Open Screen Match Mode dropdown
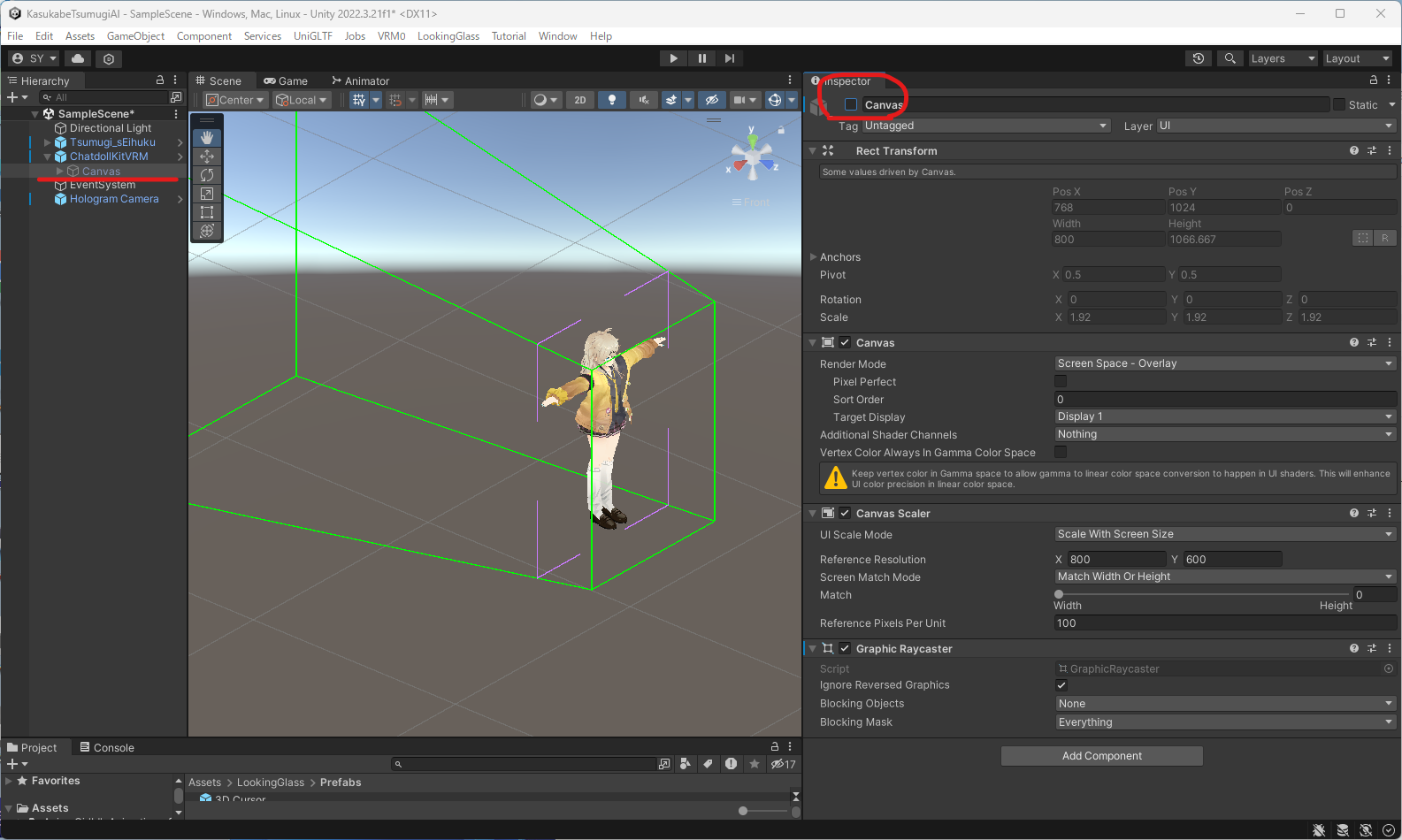The width and height of the screenshot is (1402, 840). 1225,577
